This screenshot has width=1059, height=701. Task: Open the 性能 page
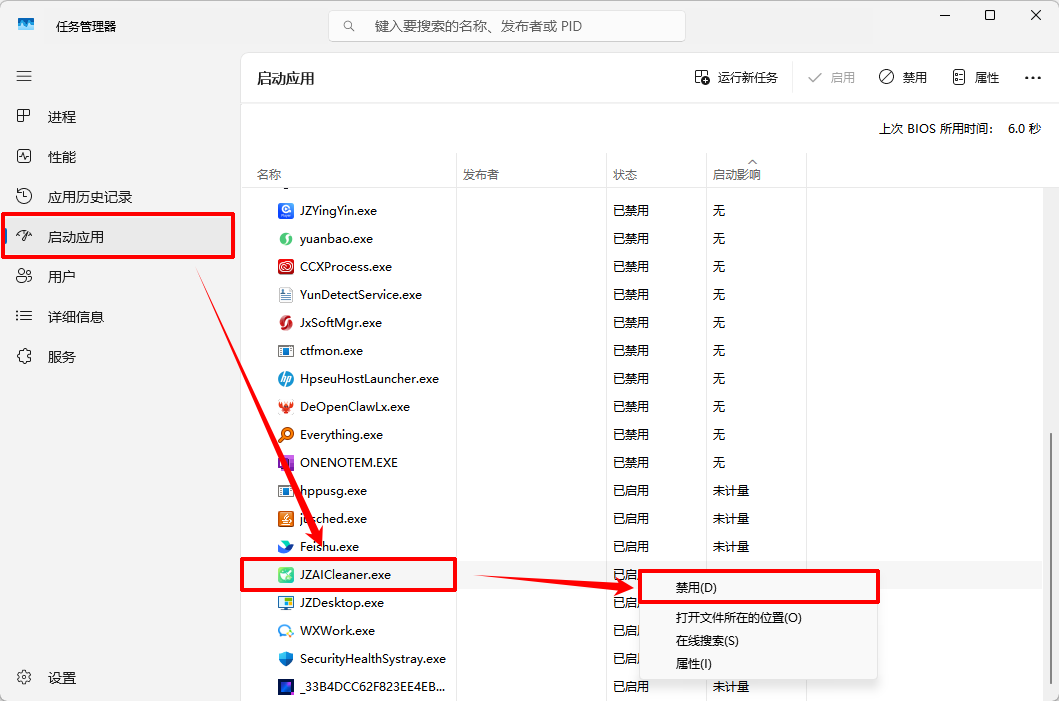click(x=119, y=157)
